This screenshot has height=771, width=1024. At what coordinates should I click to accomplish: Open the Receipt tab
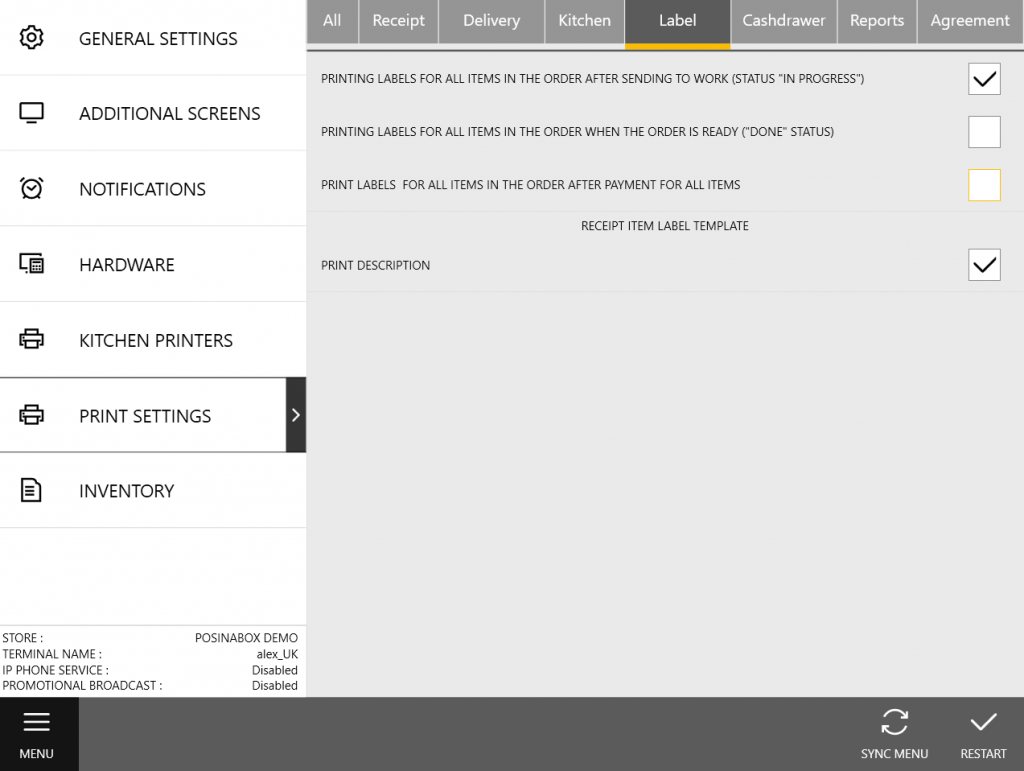pos(397,20)
